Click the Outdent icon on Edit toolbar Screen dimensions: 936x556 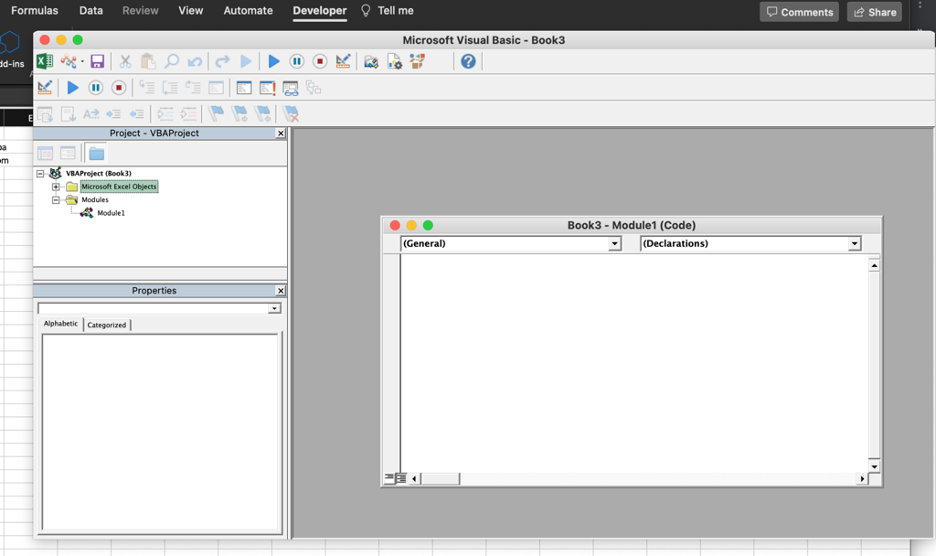(137, 113)
